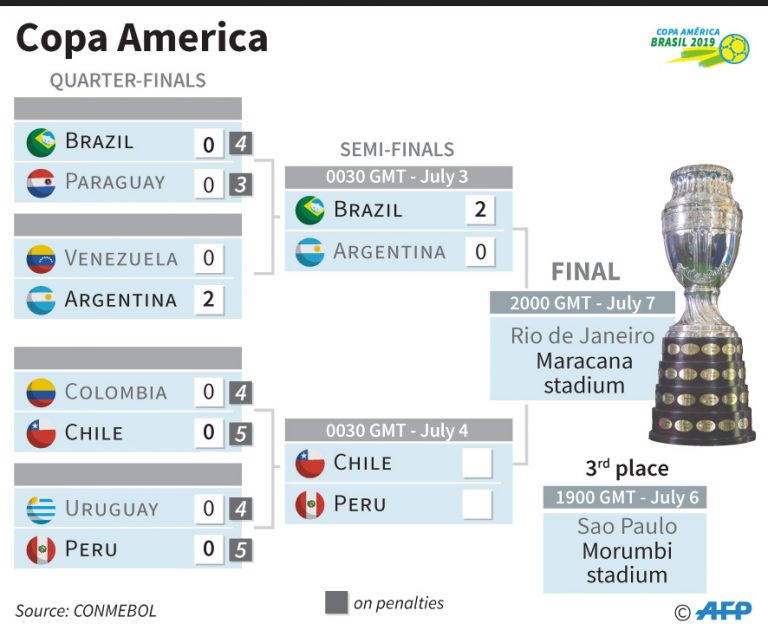The width and height of the screenshot is (768, 630).
Task: Click the Paraguay flag icon
Action: pyautogui.click(x=41, y=183)
